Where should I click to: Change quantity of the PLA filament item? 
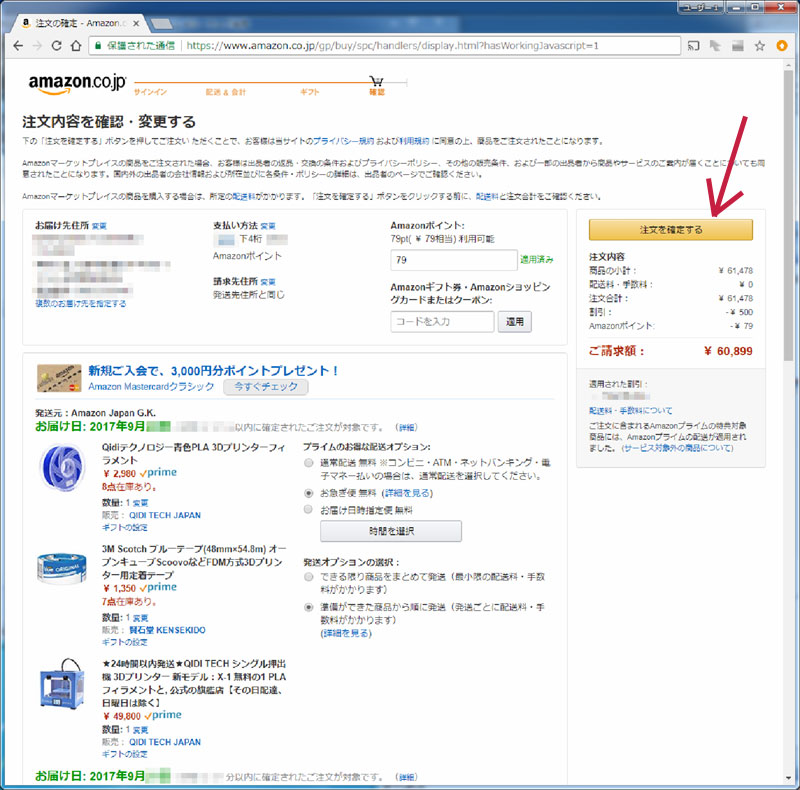[x=140, y=503]
